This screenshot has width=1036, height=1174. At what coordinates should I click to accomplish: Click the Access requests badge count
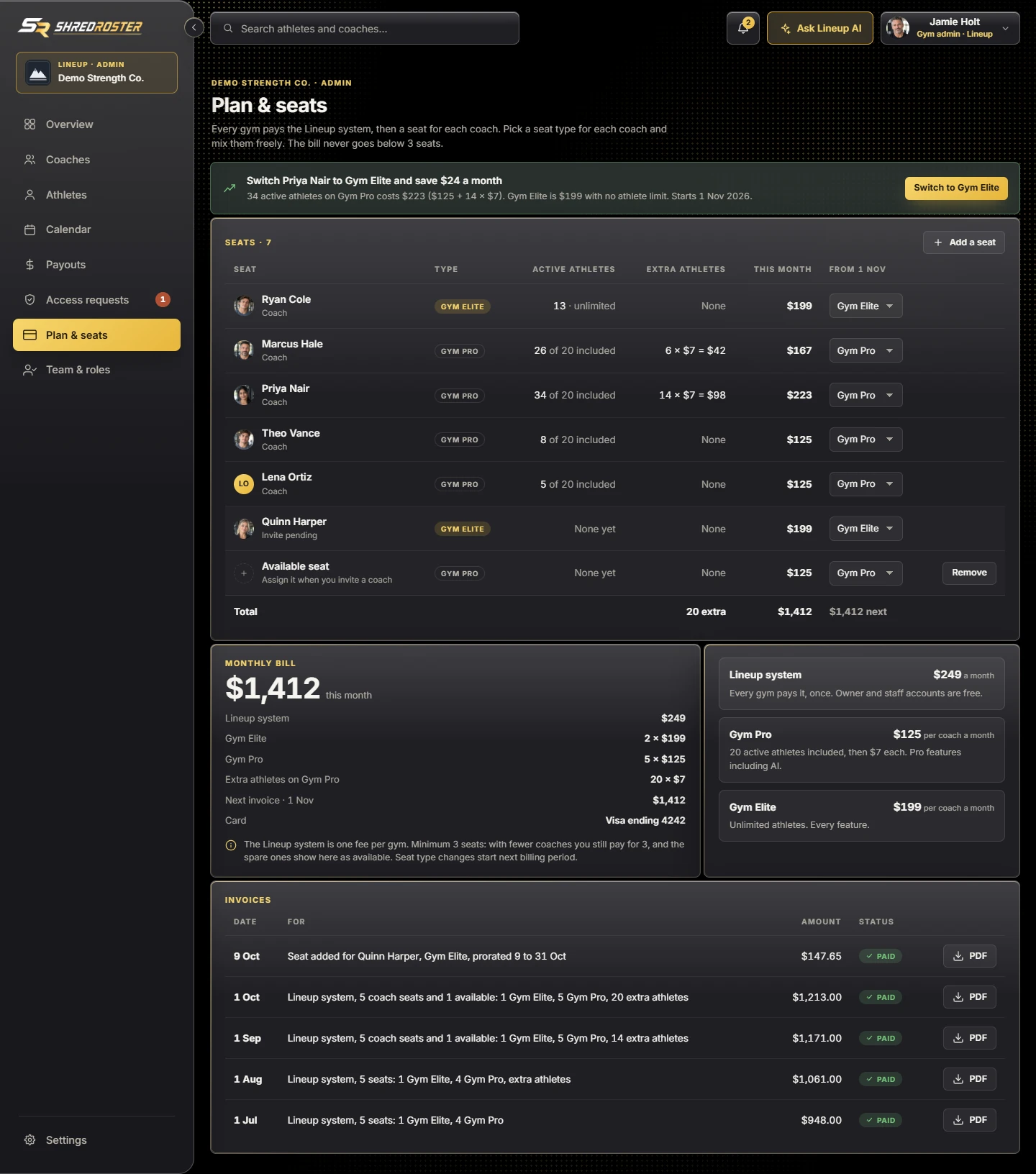point(163,299)
